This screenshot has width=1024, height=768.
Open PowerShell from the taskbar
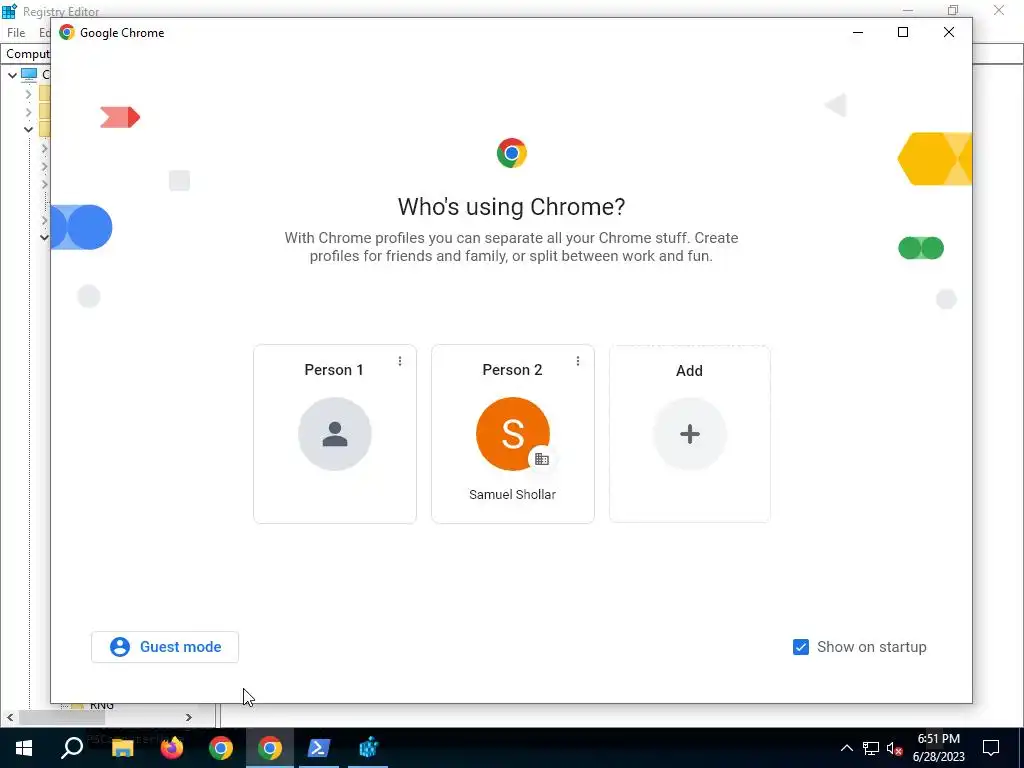[319, 748]
